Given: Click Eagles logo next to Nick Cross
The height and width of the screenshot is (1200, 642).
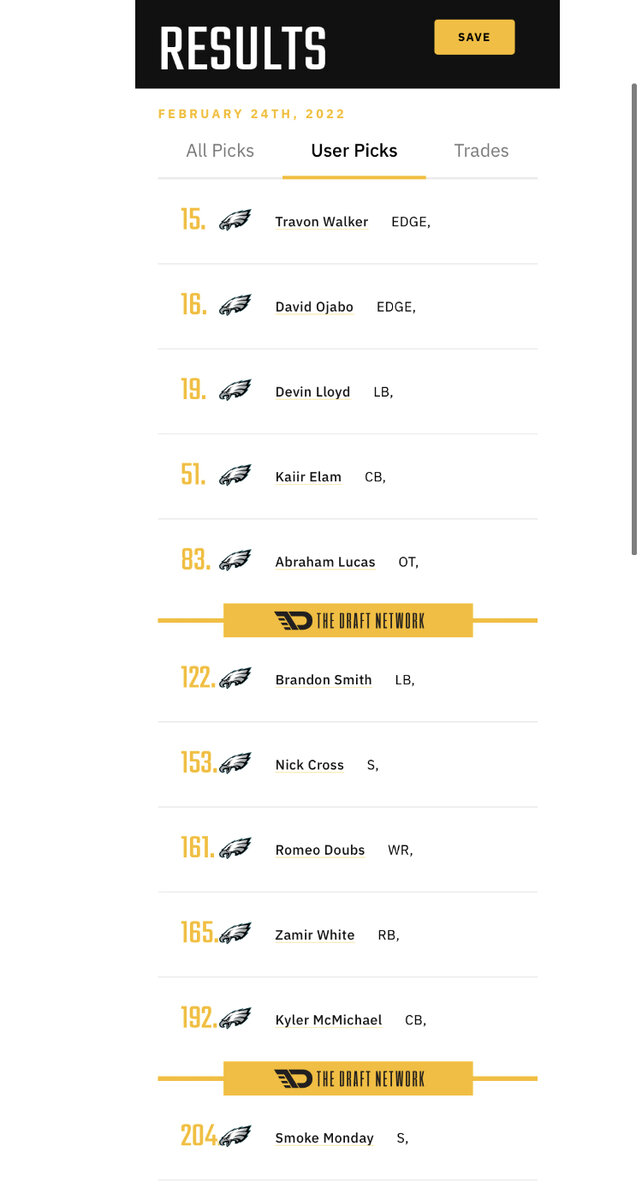Looking at the screenshot, I should pyautogui.click(x=235, y=764).
